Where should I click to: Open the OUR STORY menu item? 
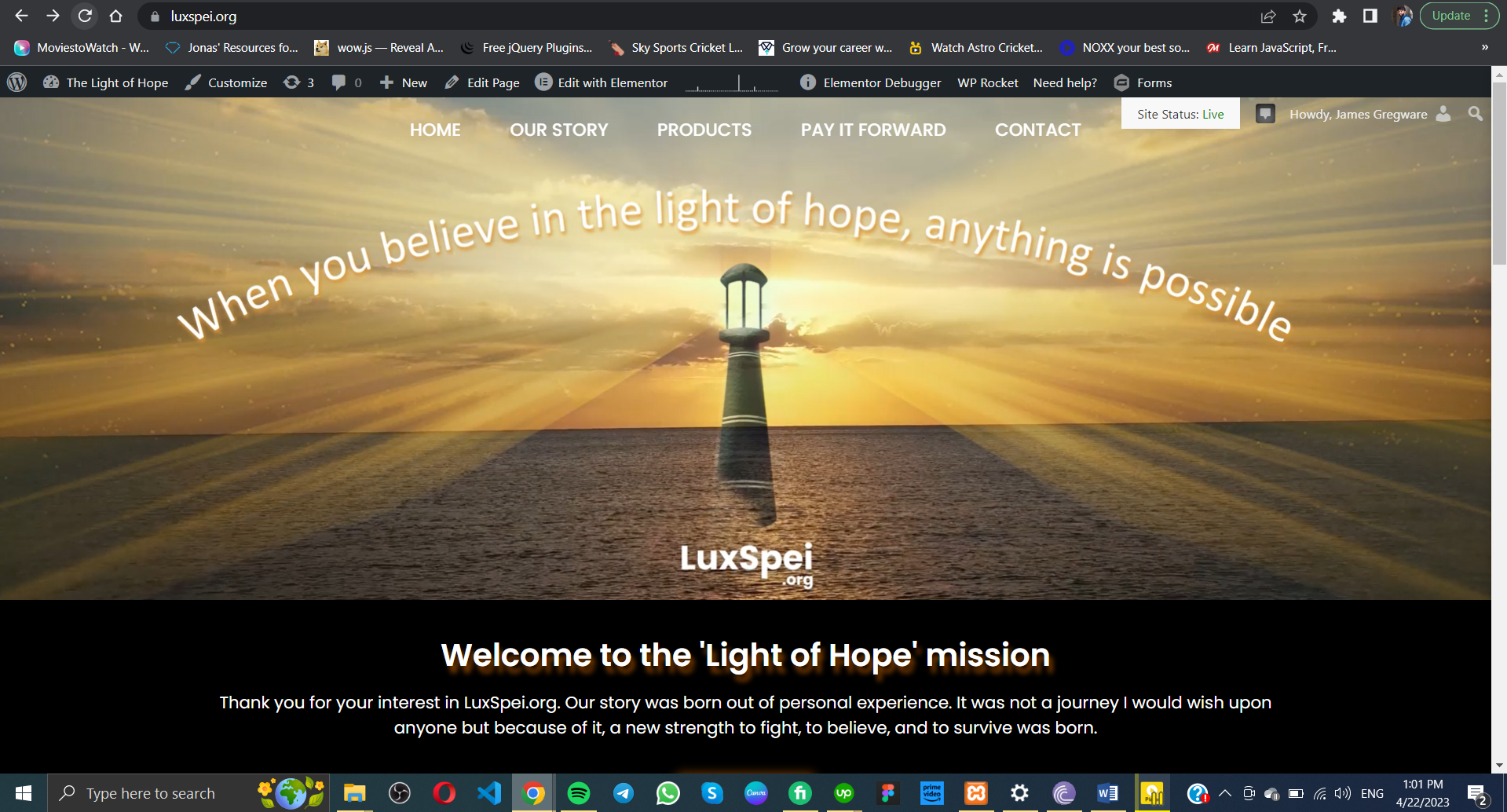558,130
